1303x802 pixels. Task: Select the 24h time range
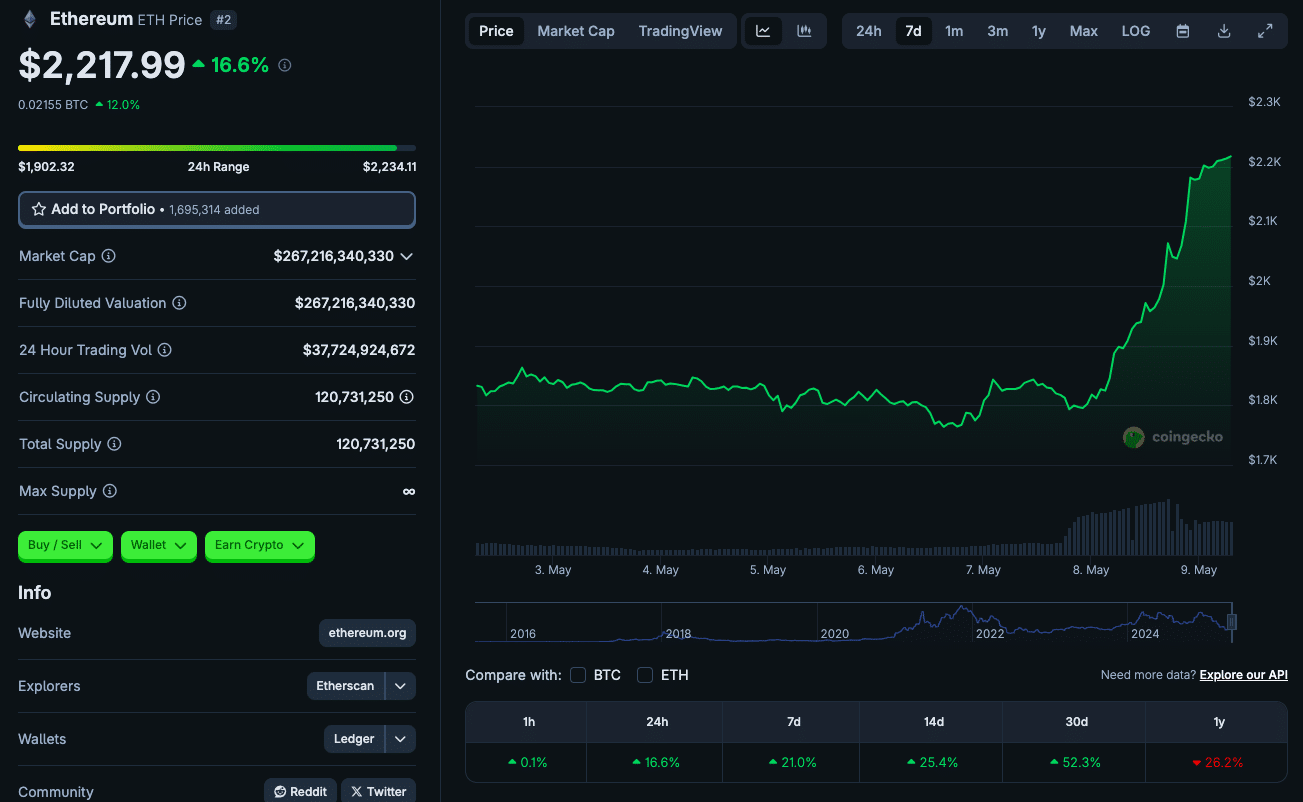point(869,31)
